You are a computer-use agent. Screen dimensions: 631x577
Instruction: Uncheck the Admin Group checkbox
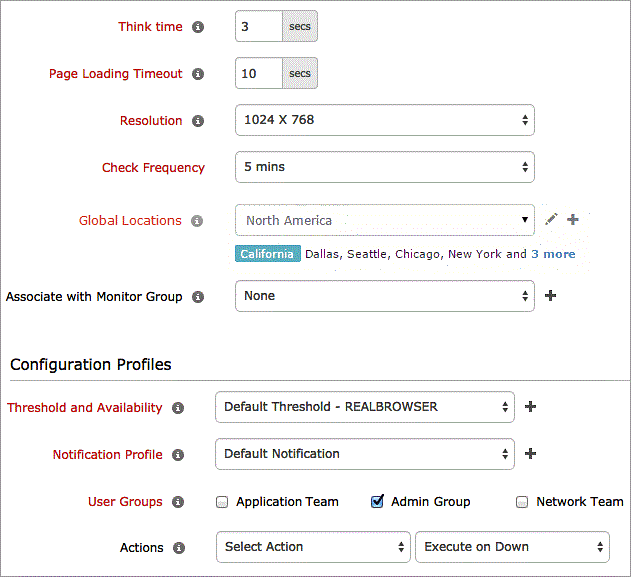377,502
